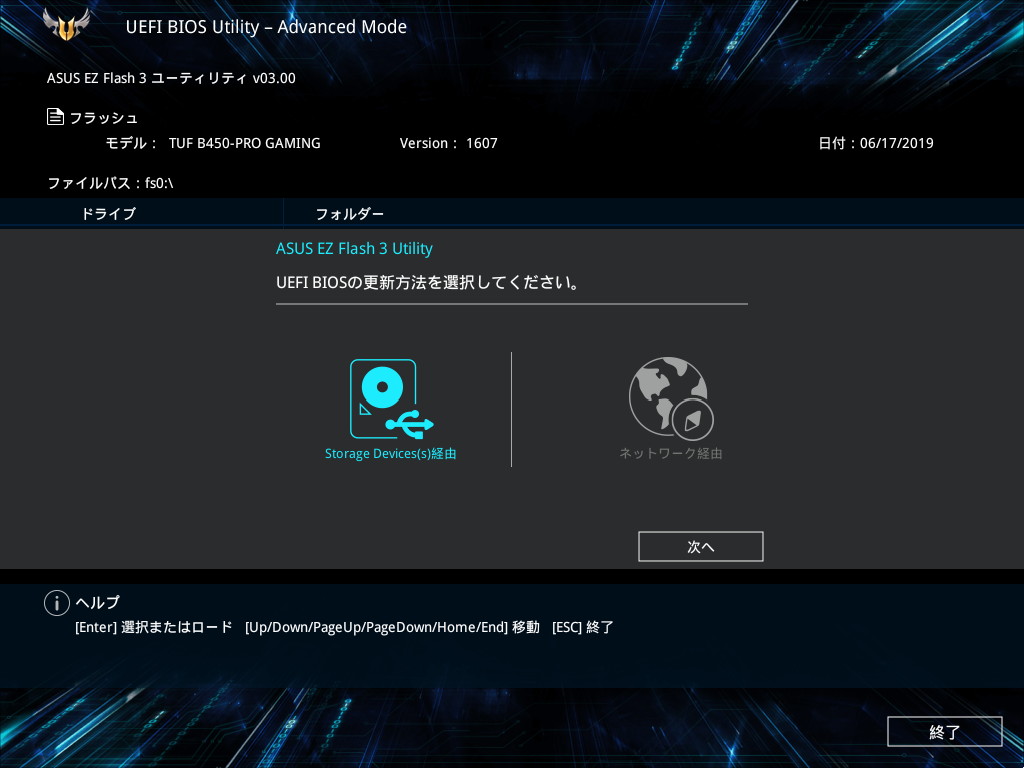
Task: Choose the 'ネットワーク経由' label
Action: (x=671, y=453)
